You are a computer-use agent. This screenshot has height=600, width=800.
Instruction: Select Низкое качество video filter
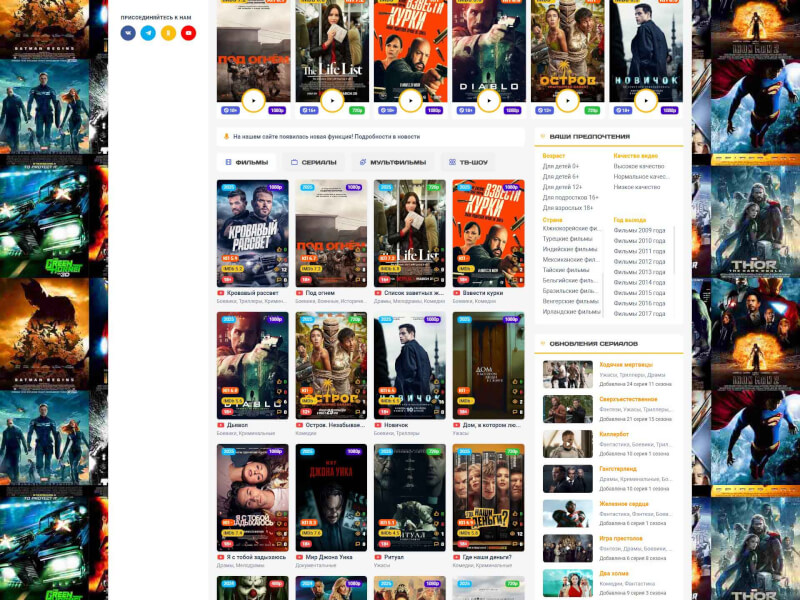[x=637, y=187]
